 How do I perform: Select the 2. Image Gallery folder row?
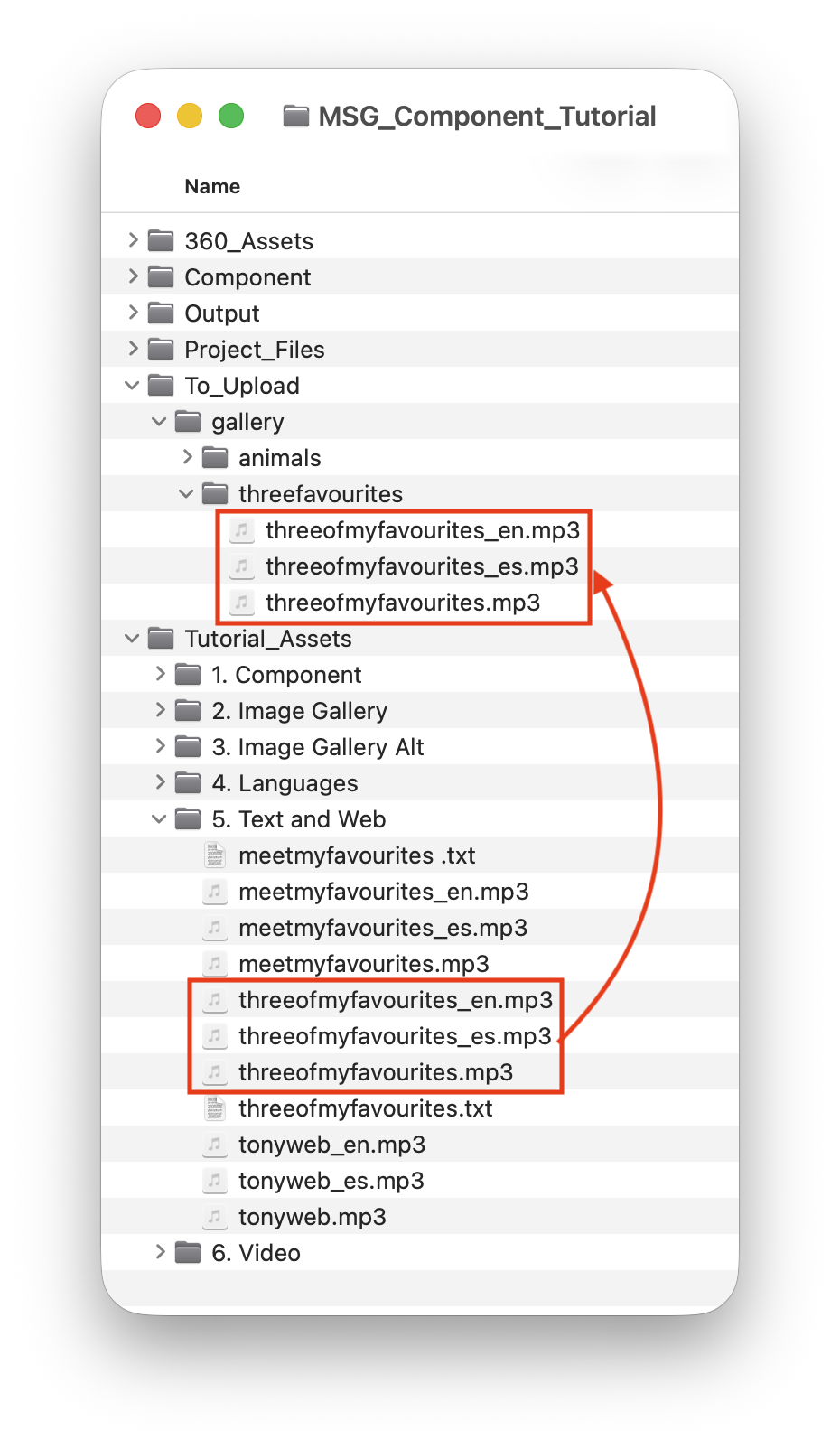420,710
